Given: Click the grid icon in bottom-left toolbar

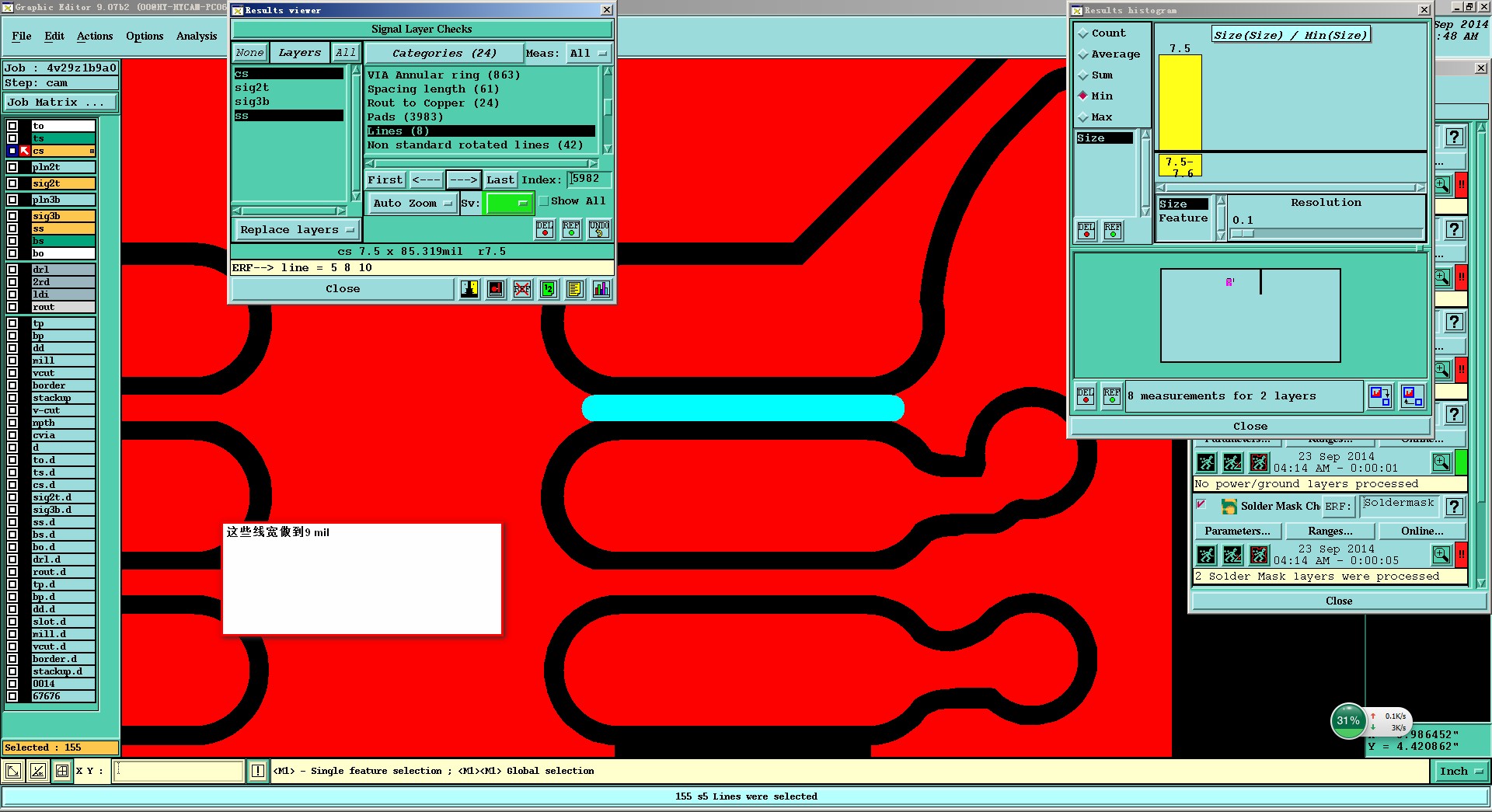Looking at the screenshot, I should [x=61, y=771].
